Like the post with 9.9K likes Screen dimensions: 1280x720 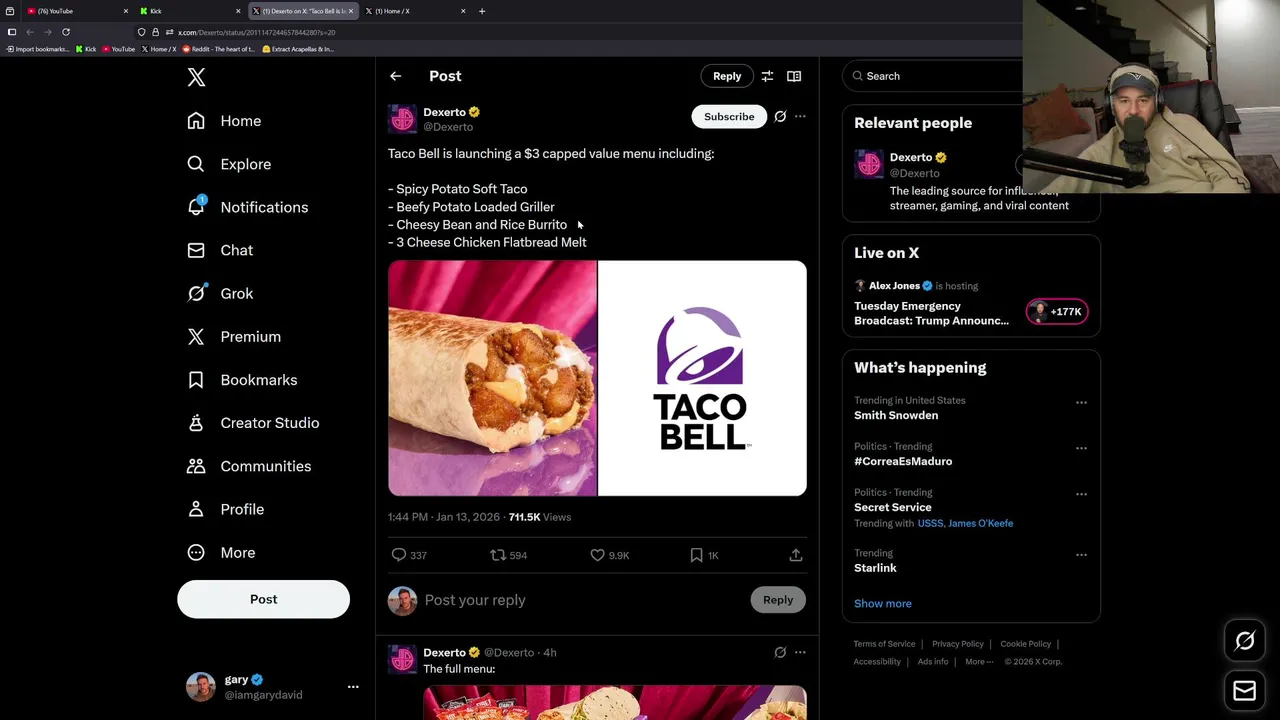coord(609,555)
